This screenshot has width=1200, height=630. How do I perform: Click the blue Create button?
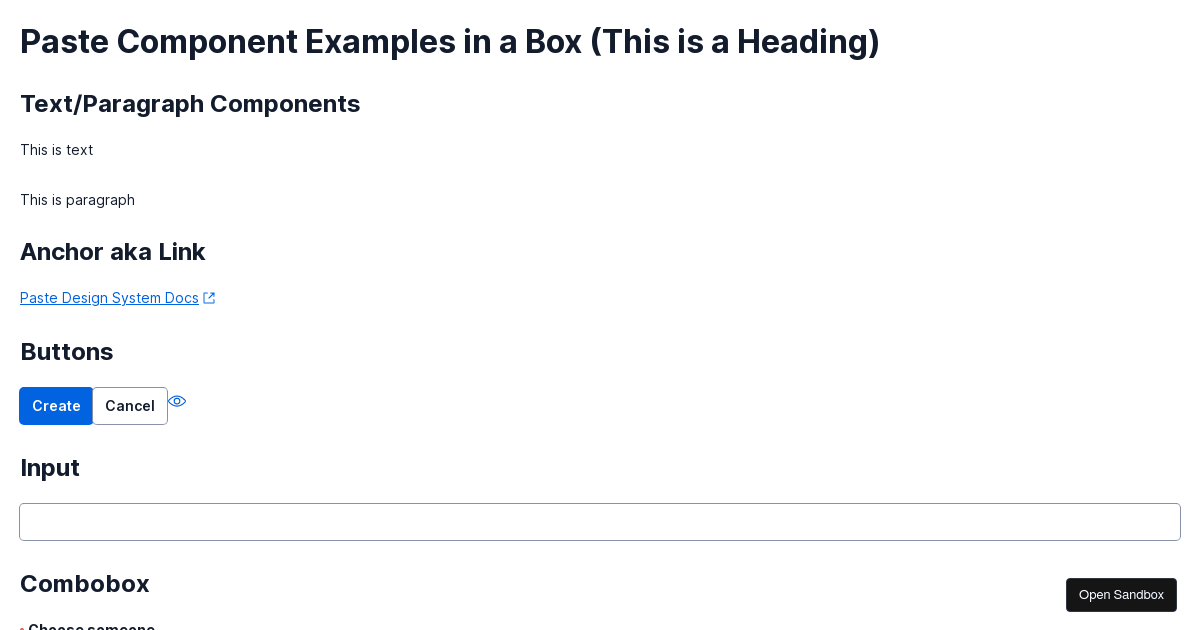point(56,406)
